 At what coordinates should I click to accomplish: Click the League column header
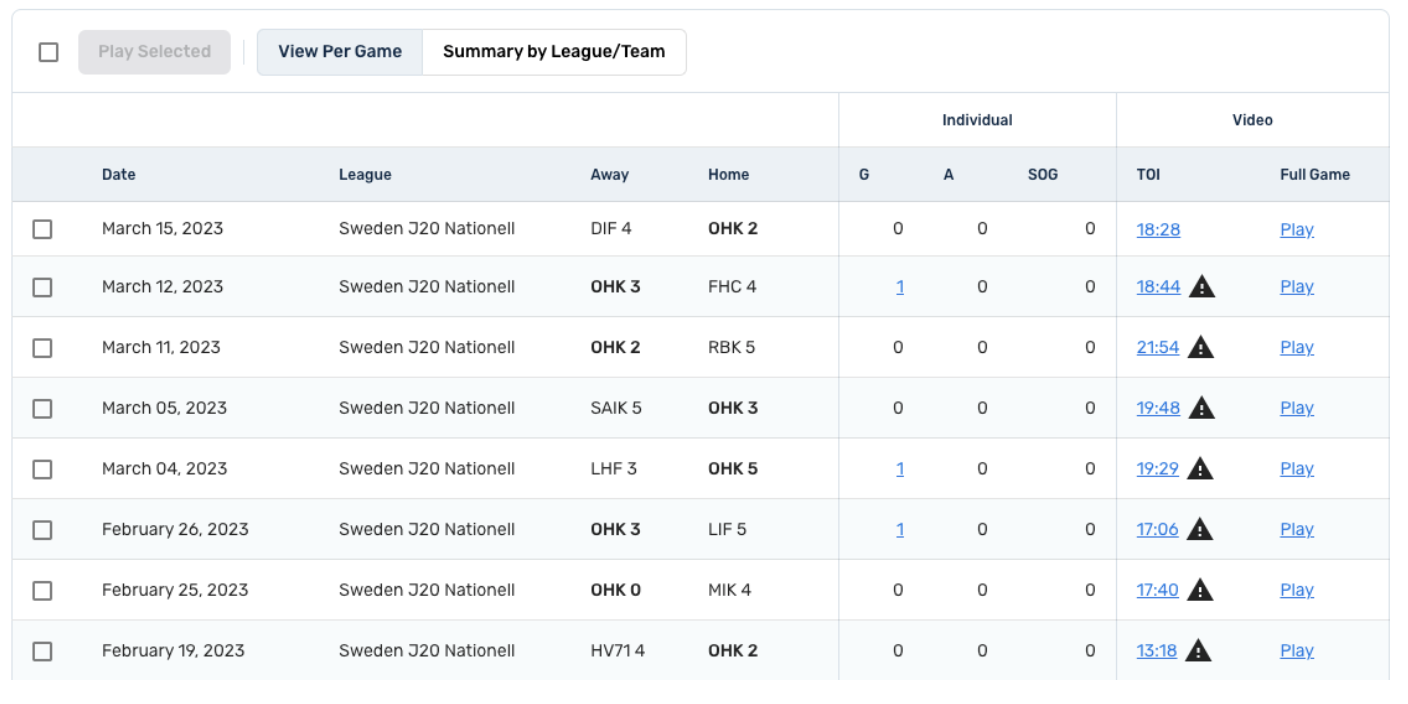365,174
